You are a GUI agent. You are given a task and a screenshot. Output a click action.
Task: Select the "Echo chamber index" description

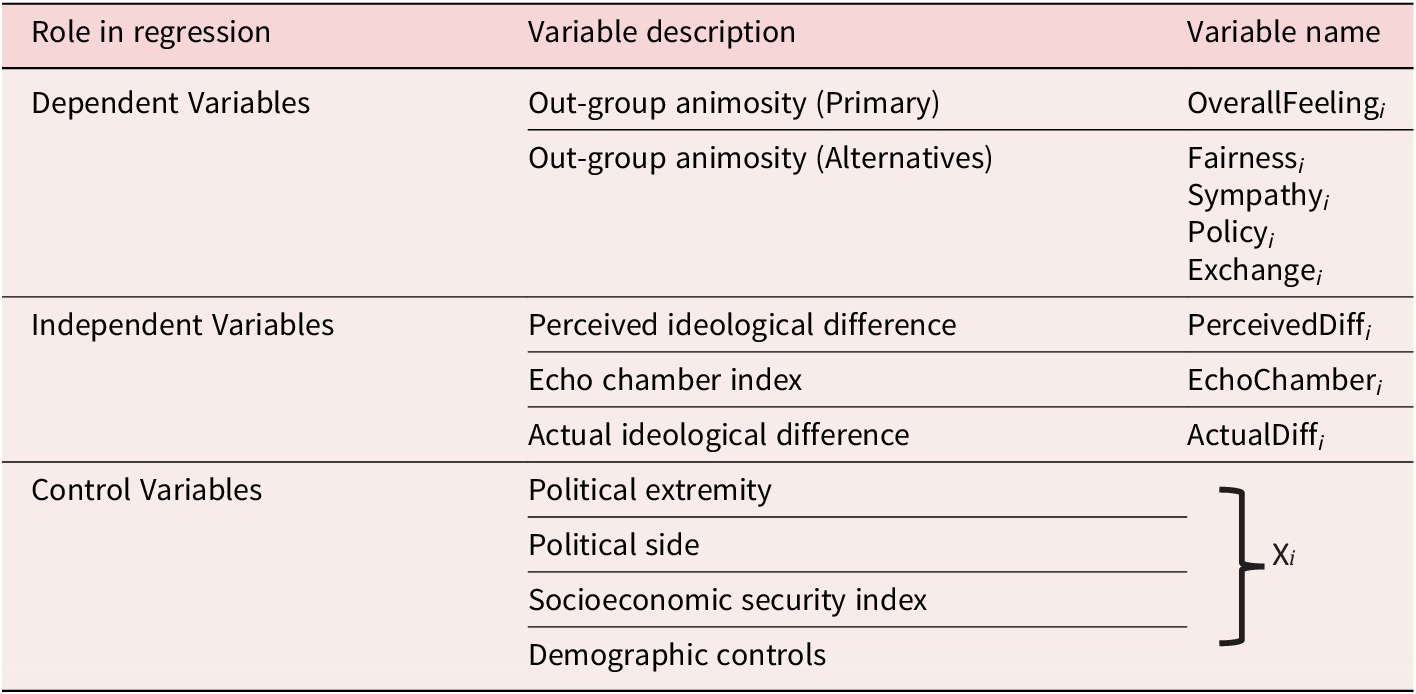click(x=665, y=380)
